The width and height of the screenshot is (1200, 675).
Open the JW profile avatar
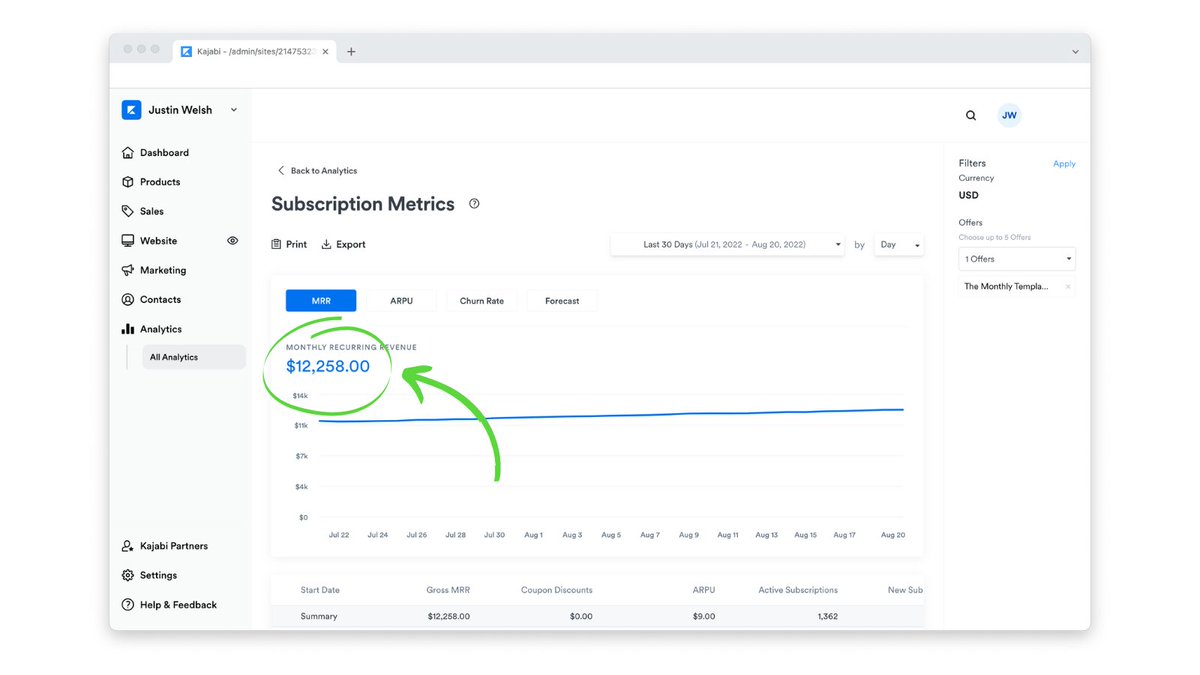pos(1009,115)
